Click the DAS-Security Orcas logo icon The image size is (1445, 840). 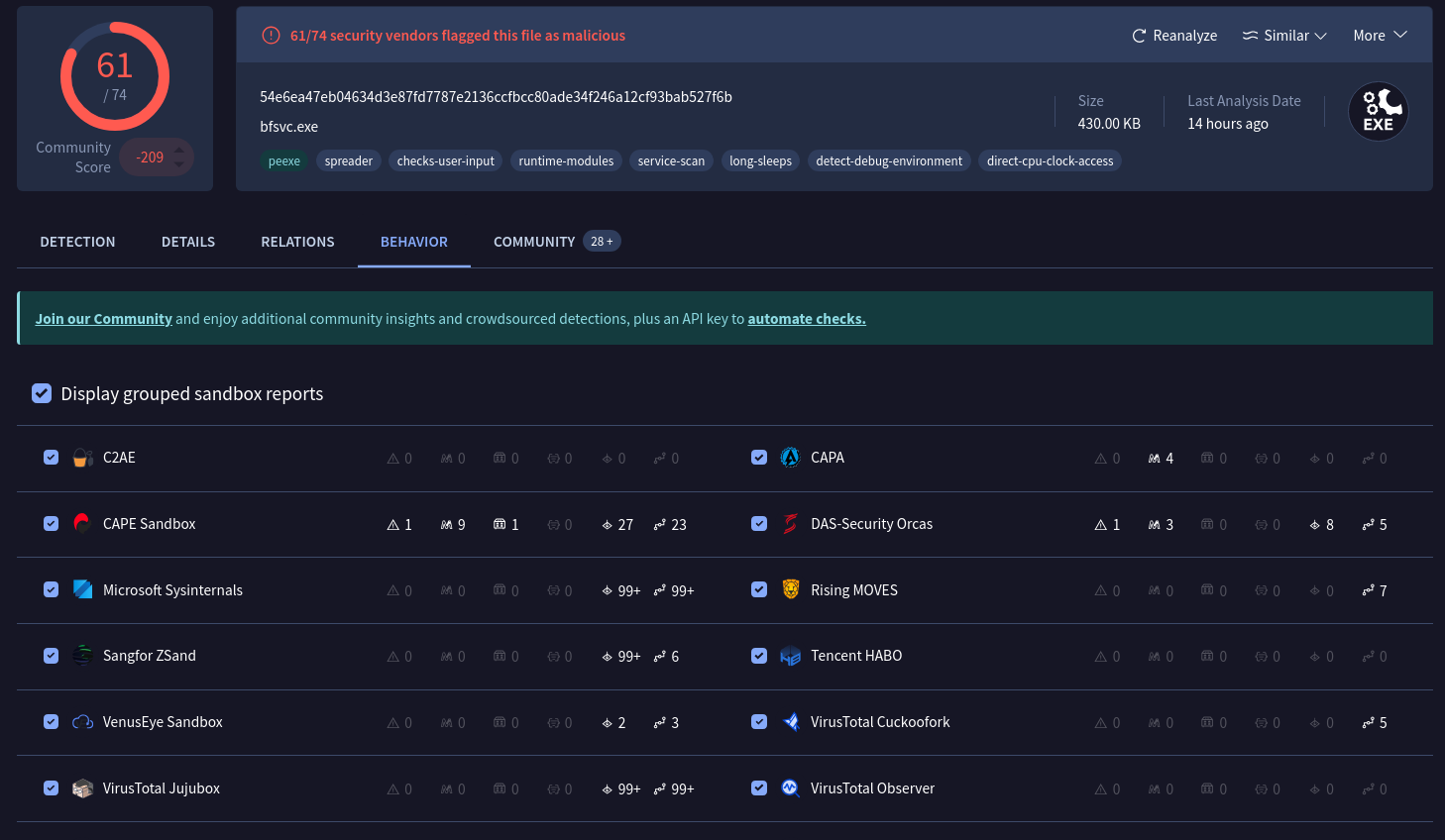pyautogui.click(x=790, y=524)
